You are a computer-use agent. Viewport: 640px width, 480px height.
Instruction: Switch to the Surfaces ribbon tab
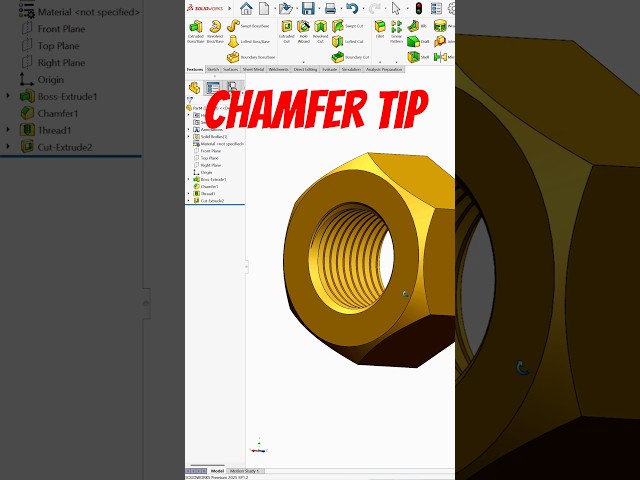click(x=230, y=69)
